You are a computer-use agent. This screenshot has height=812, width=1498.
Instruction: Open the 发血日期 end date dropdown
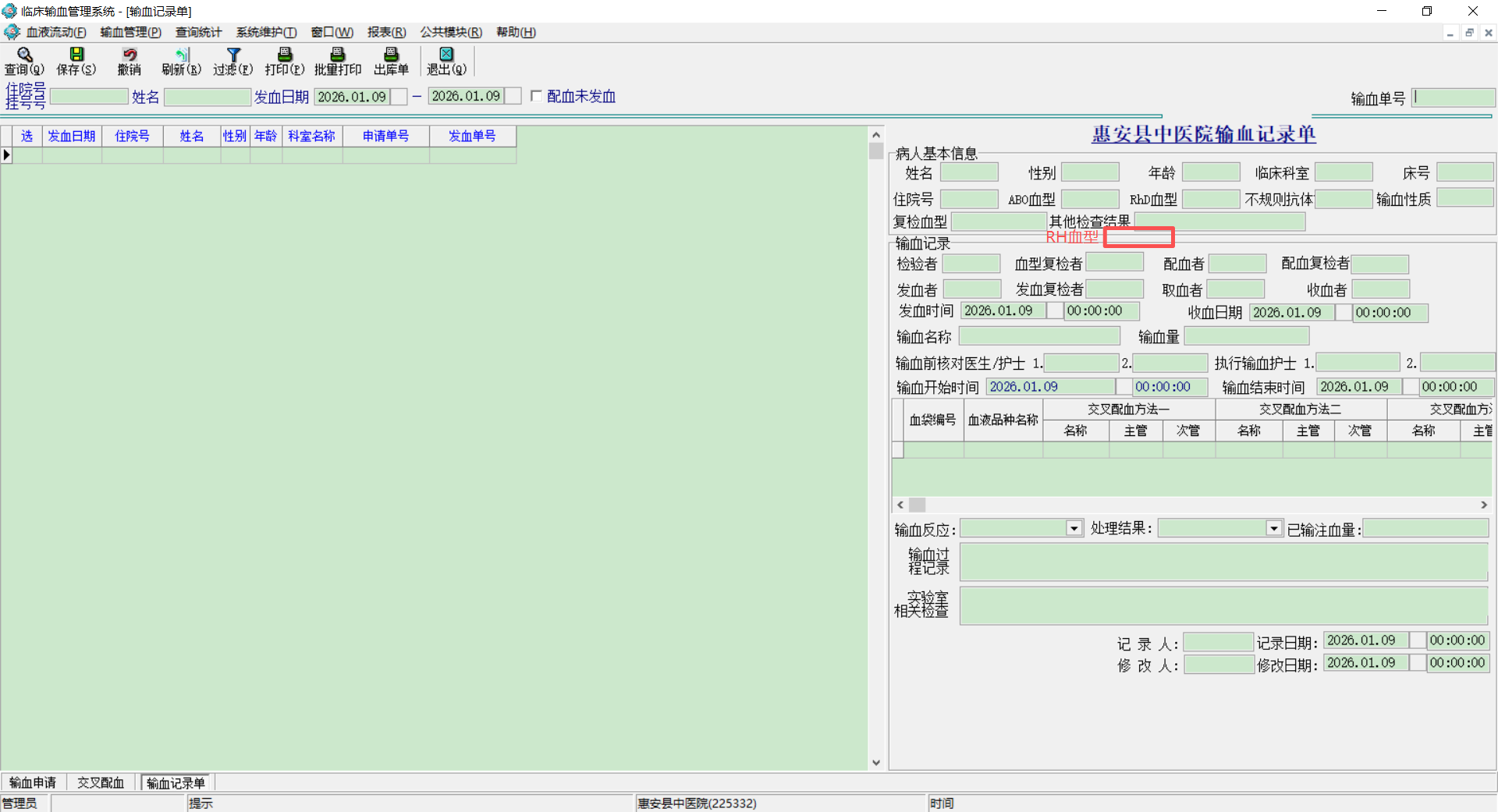pyautogui.click(x=513, y=96)
